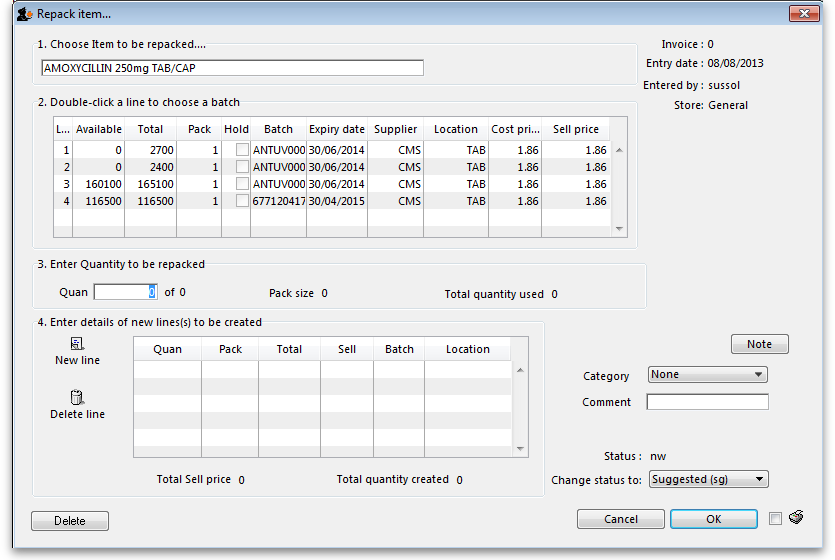
Task: Toggle Hold checkbox for batch line 1
Action: [x=242, y=150]
